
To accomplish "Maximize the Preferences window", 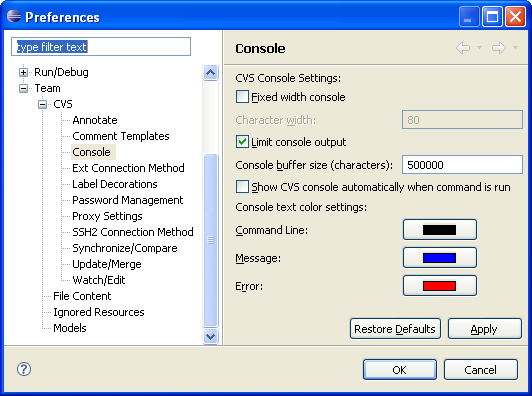I will coord(492,17).
